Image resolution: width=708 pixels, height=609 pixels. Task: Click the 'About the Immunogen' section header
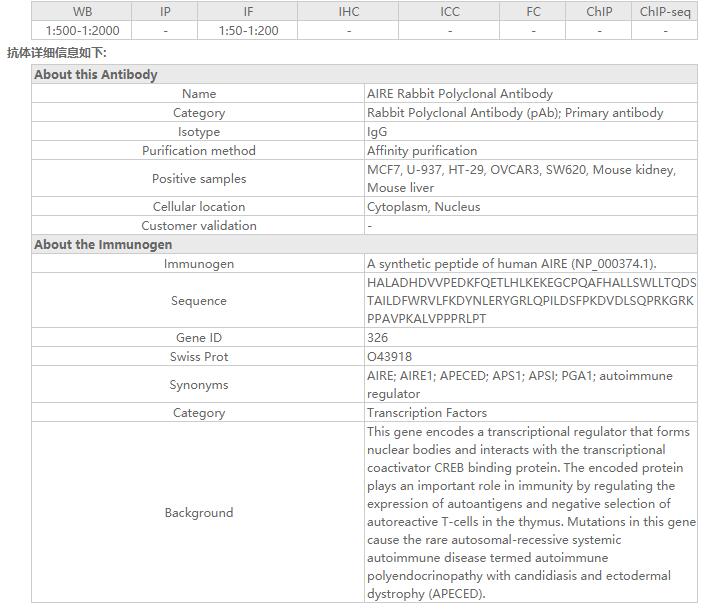(103, 245)
